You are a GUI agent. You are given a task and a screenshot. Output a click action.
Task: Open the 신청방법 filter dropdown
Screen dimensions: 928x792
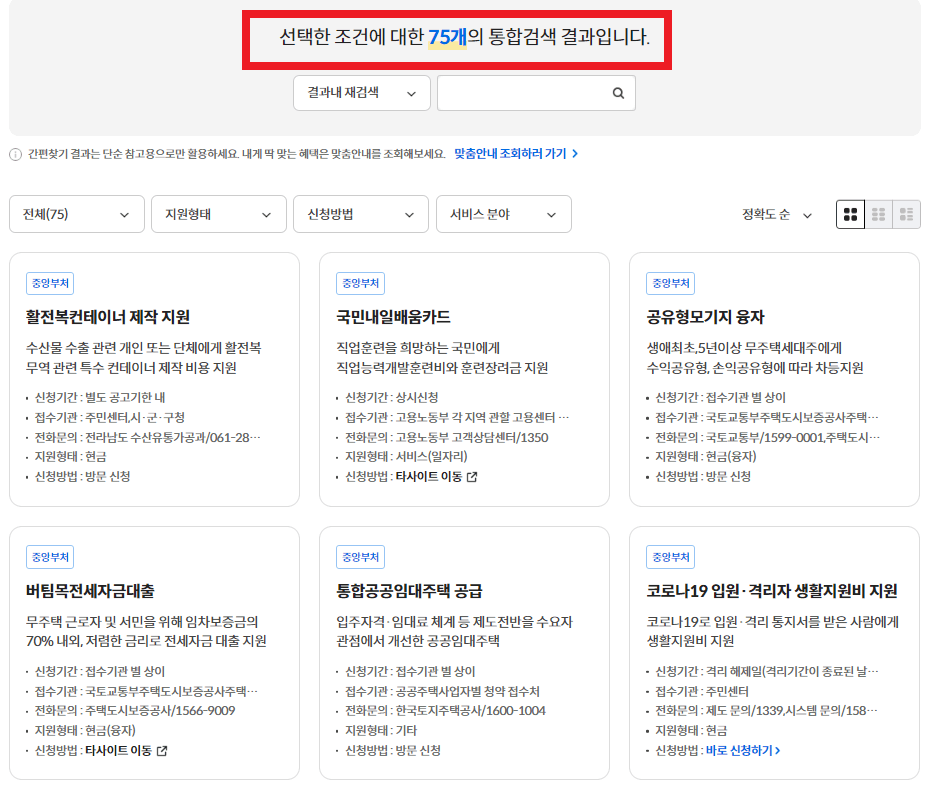tap(361, 214)
